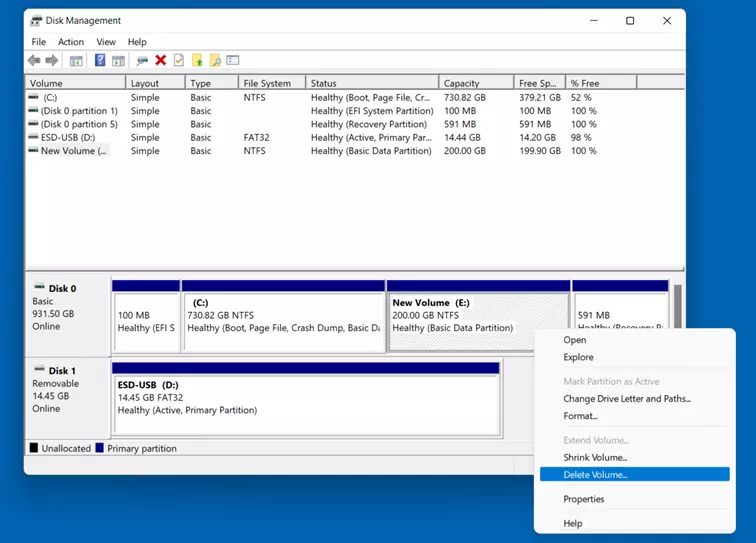This screenshot has height=543, width=756.
Task: Select the 591 MB recovery partition block
Action: 621,305
